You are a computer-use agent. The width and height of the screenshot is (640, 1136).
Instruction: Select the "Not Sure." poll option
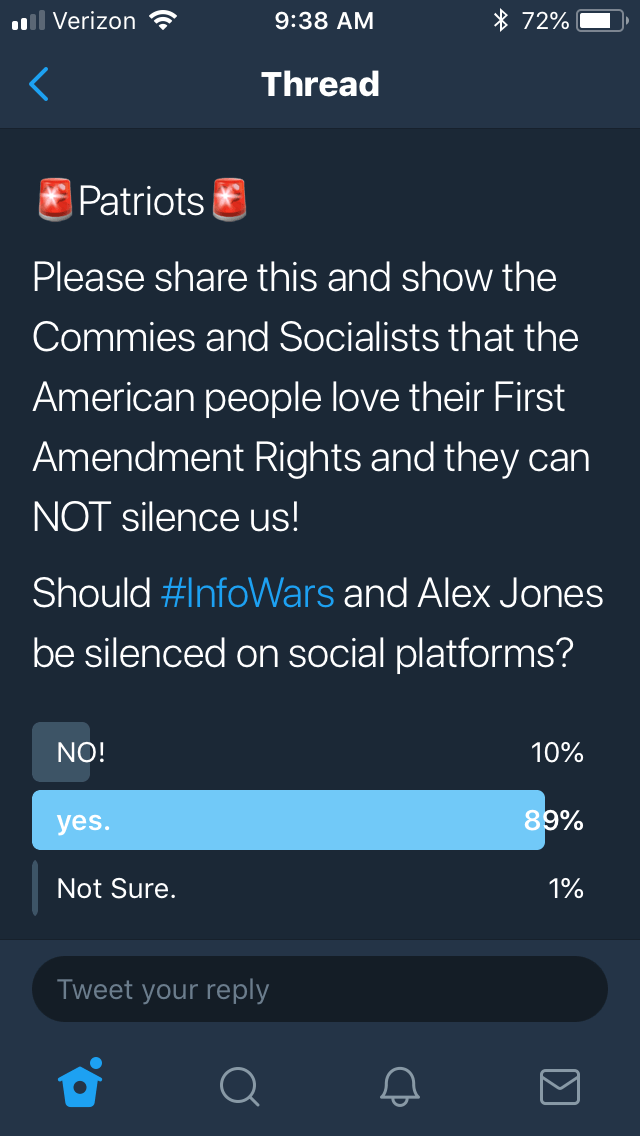(x=116, y=888)
